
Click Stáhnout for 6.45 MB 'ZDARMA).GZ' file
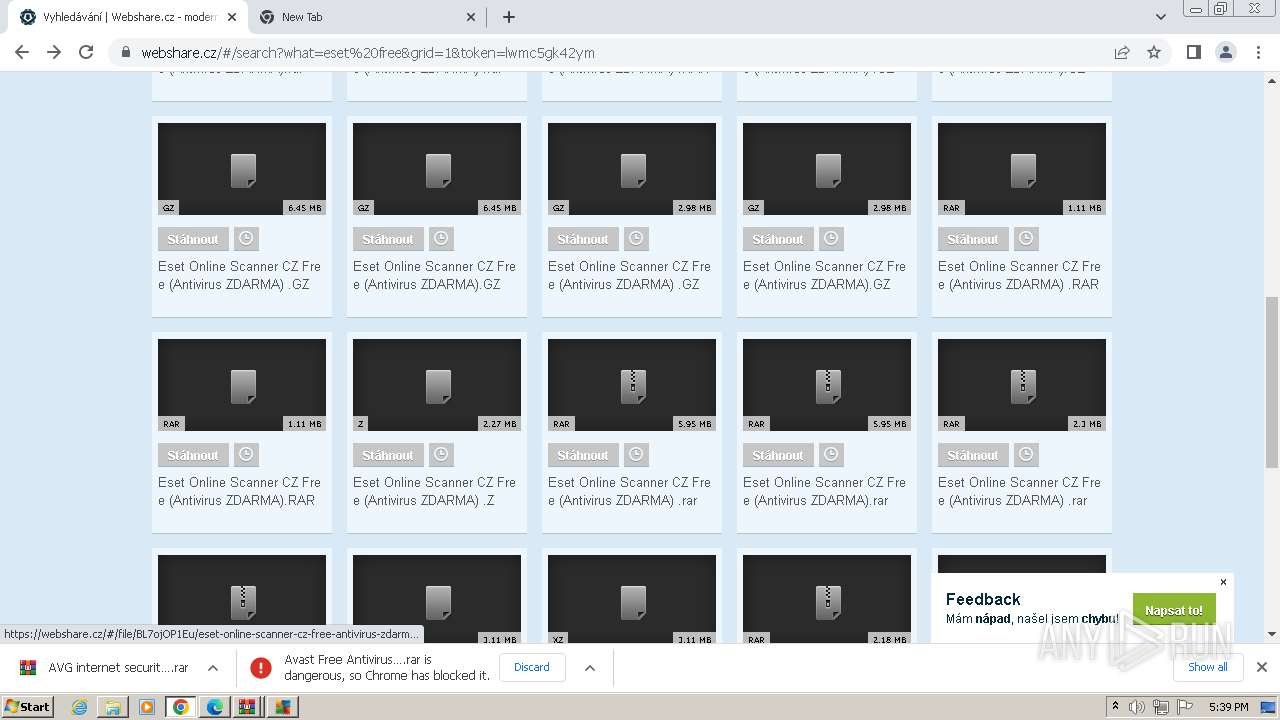pyautogui.click(x=388, y=239)
